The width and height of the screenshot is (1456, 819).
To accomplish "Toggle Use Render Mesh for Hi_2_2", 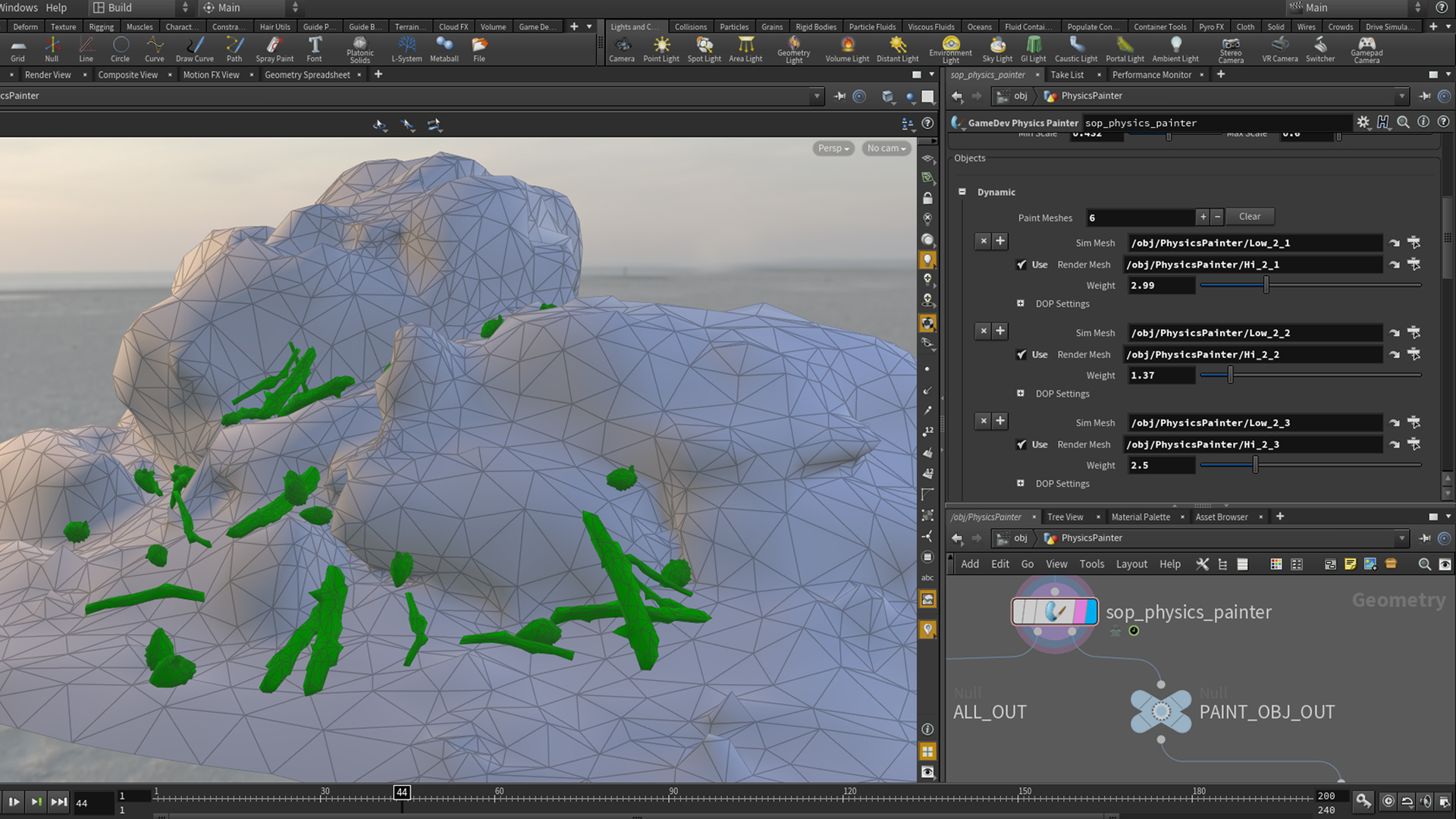I will 1021,355.
